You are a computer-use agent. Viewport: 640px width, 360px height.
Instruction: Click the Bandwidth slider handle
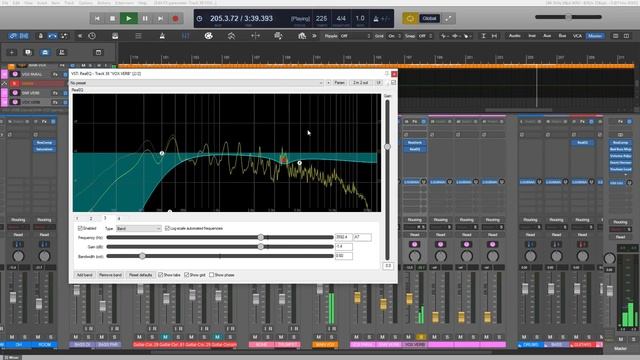pos(142,256)
